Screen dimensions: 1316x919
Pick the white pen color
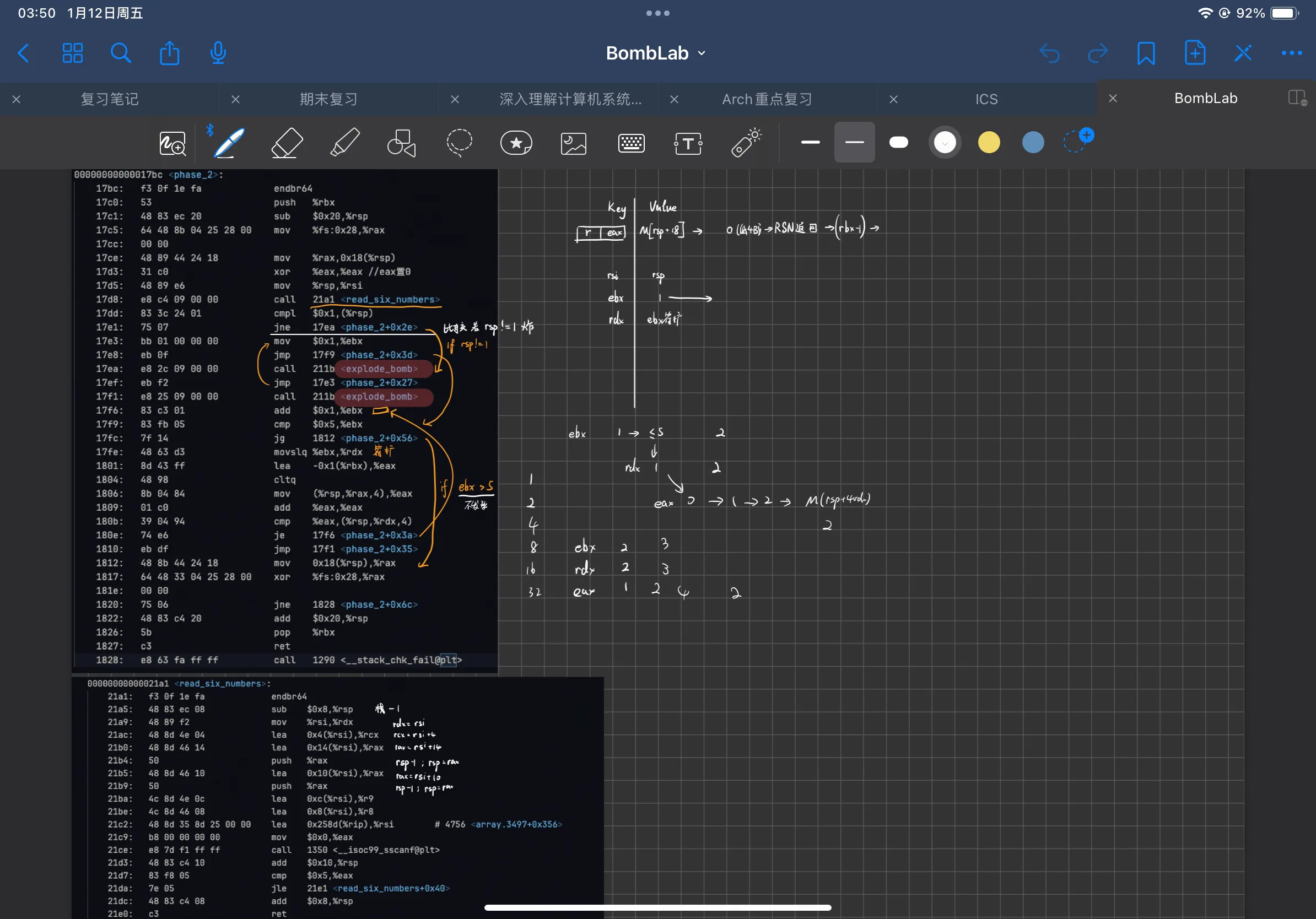(x=945, y=142)
